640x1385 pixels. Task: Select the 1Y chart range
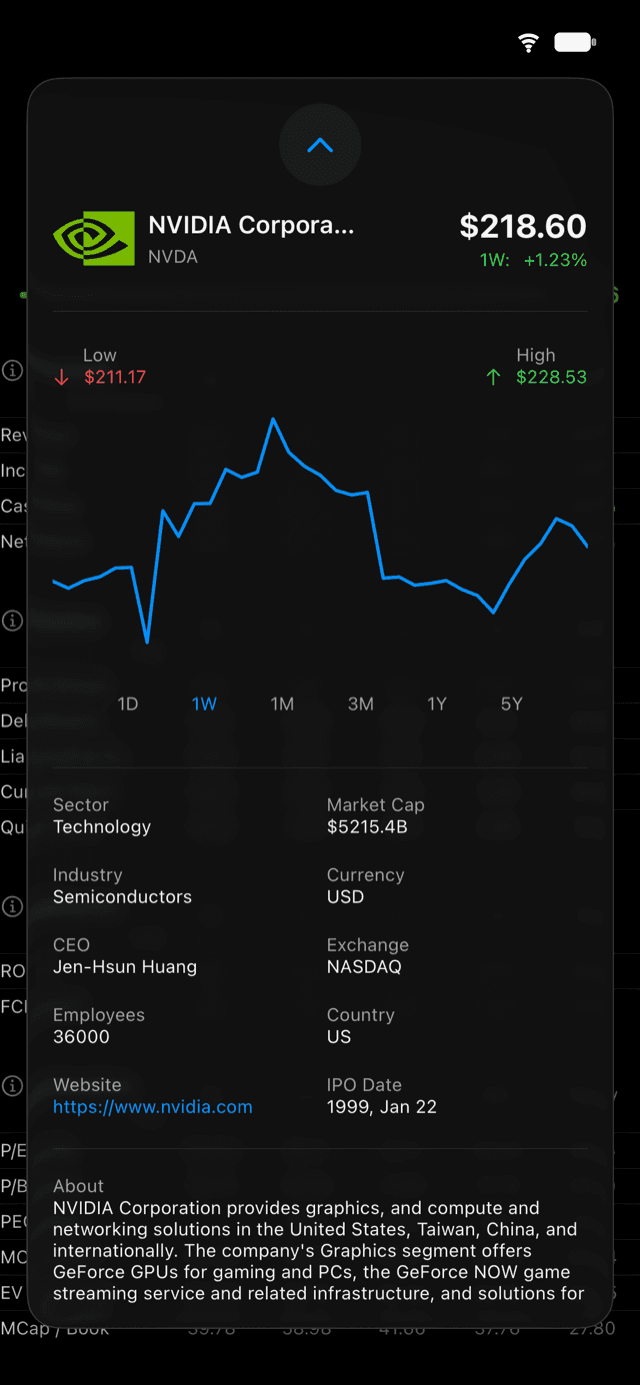pyautogui.click(x=437, y=704)
